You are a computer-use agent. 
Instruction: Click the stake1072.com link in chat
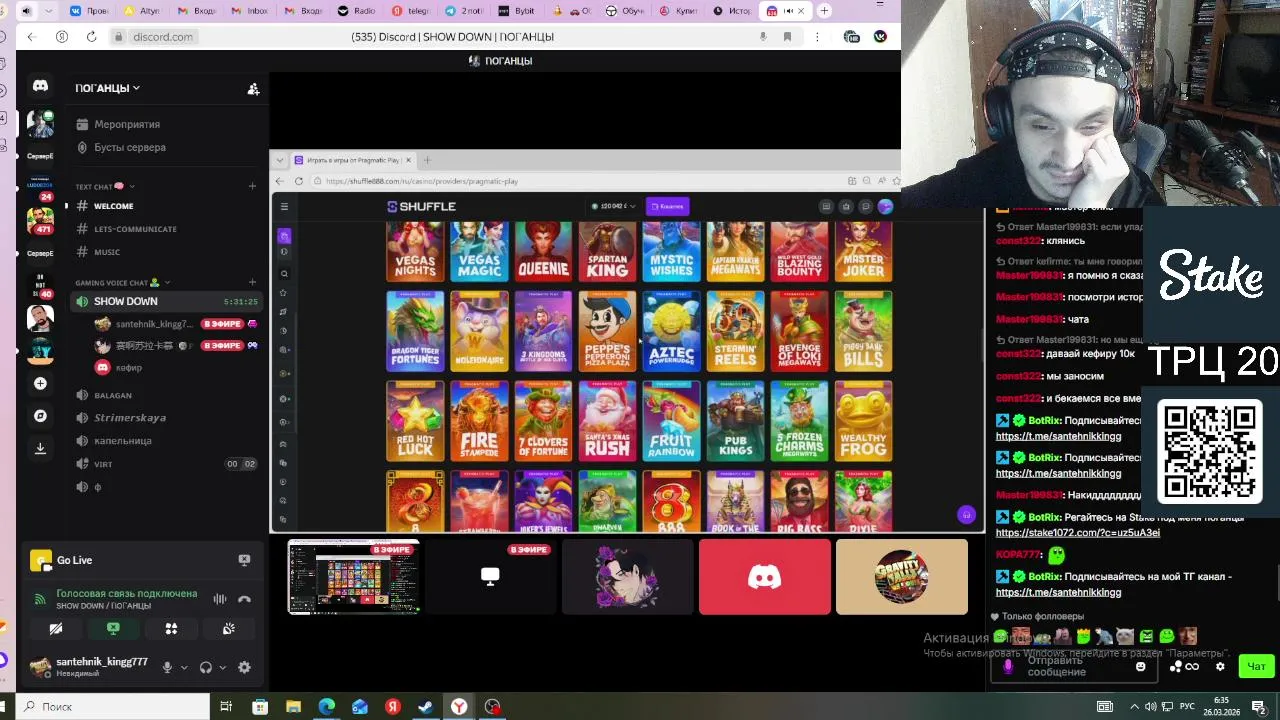pyautogui.click(x=1078, y=533)
